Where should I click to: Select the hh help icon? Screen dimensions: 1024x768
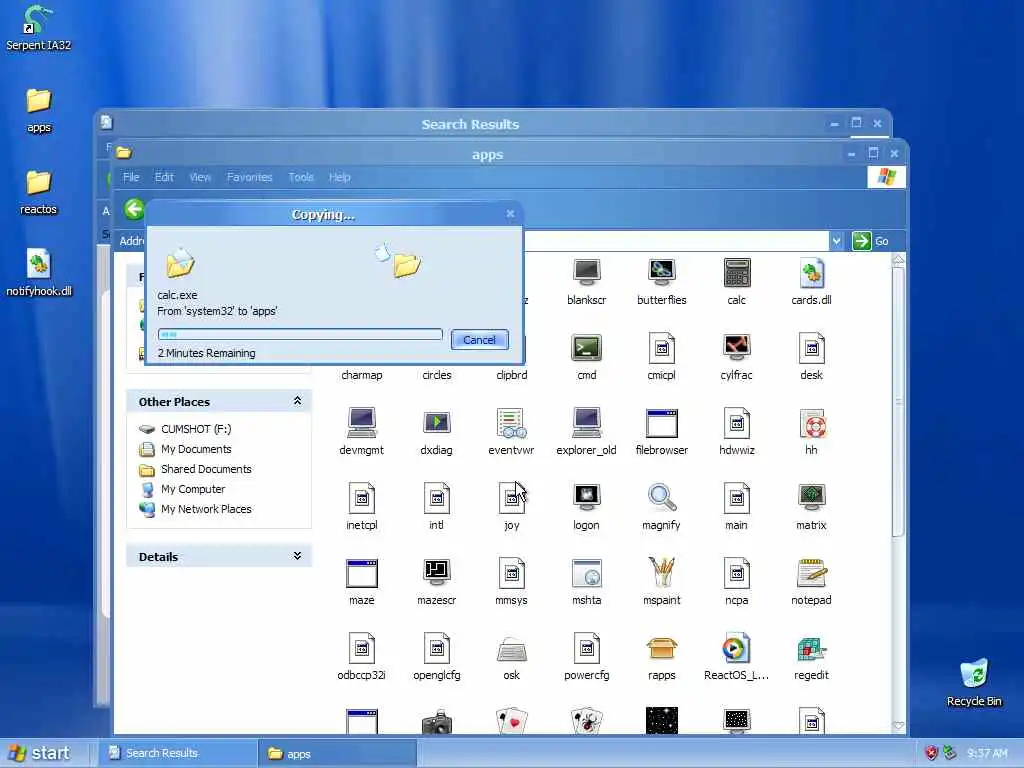(812, 423)
